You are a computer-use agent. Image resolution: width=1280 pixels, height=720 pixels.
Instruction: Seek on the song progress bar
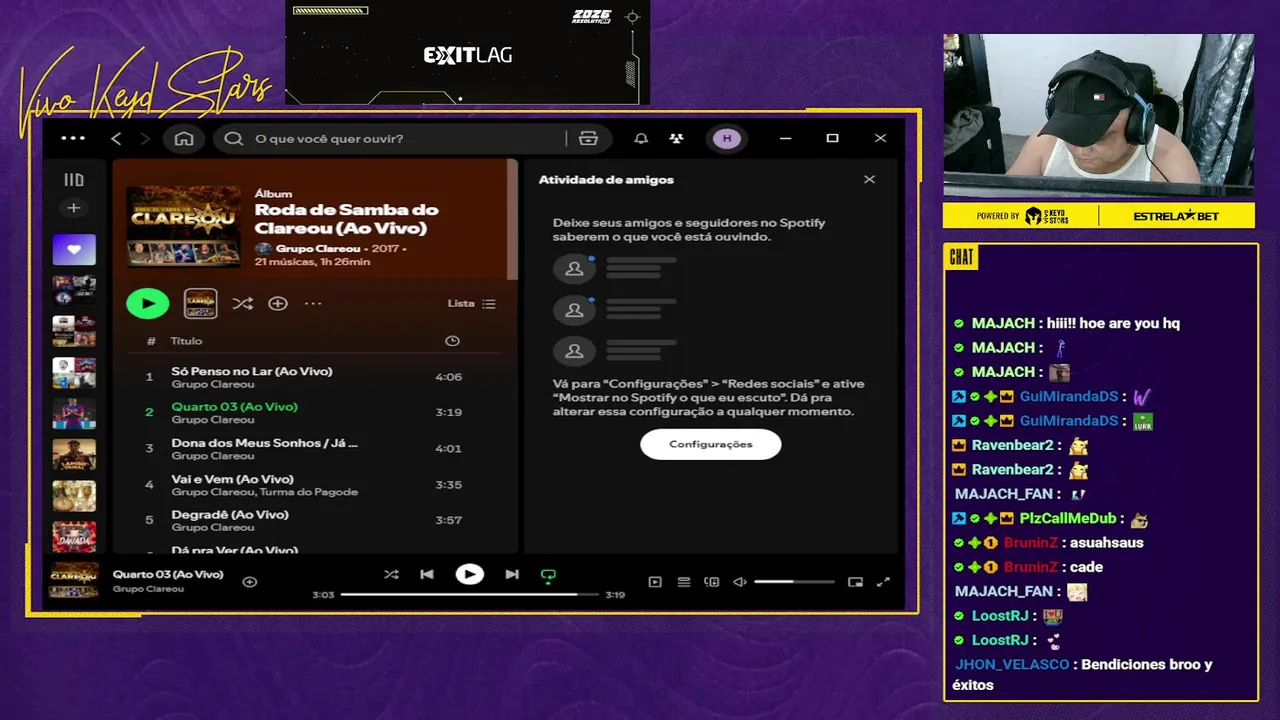point(470,594)
